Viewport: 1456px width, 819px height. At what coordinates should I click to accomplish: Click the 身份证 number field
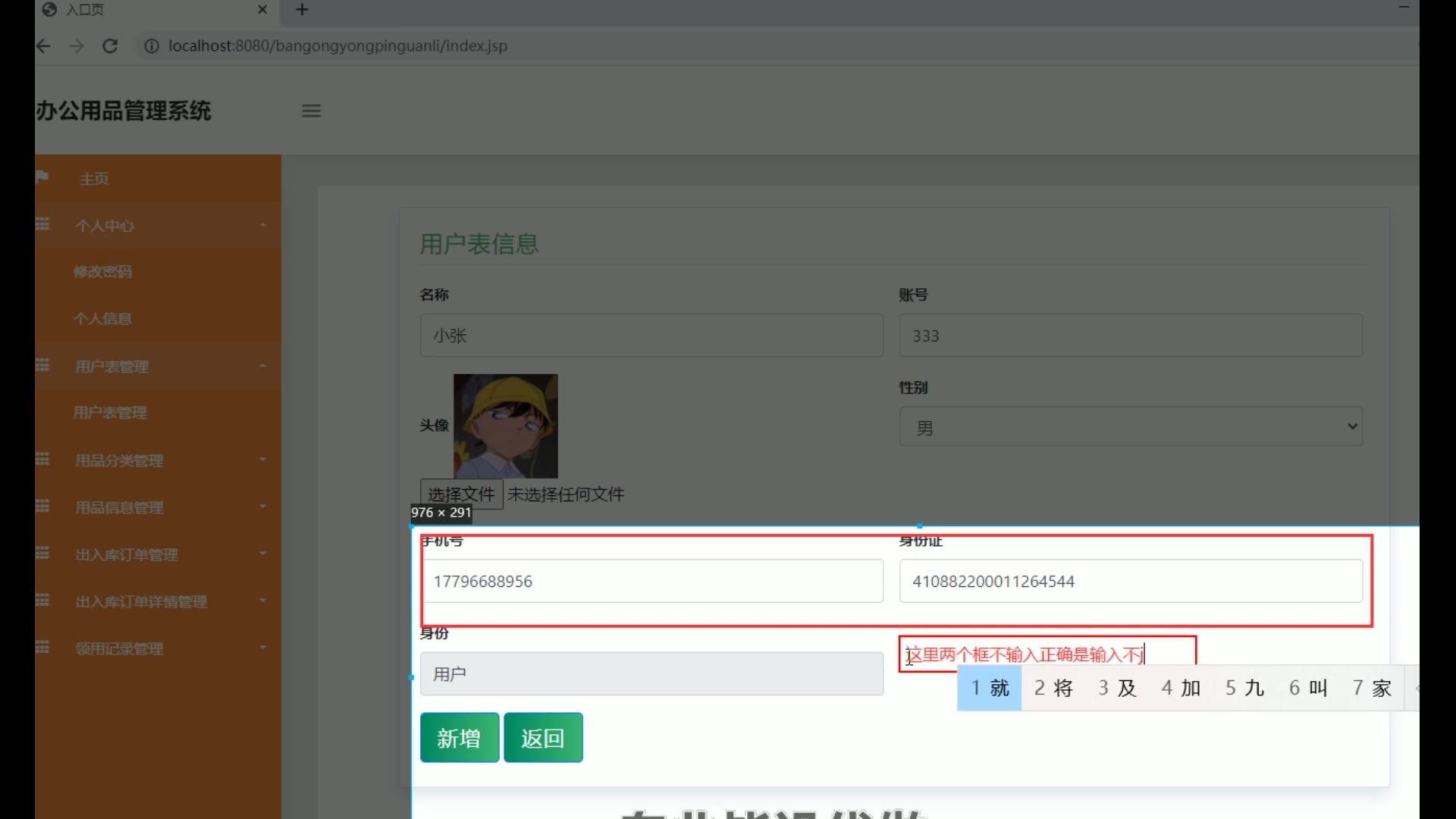coord(1131,581)
